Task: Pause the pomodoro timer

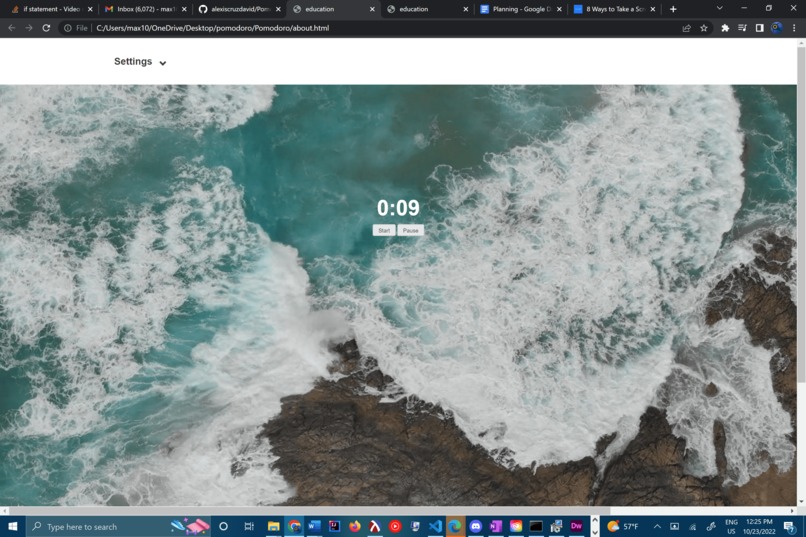Action: 410,230
